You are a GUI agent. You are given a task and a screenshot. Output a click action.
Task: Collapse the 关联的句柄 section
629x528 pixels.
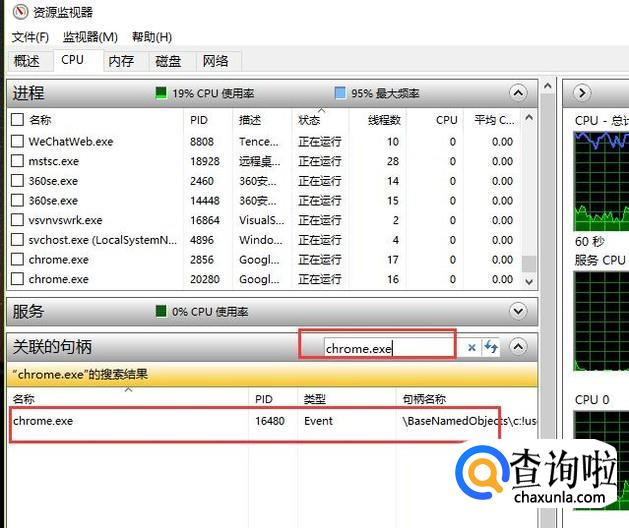pos(518,347)
